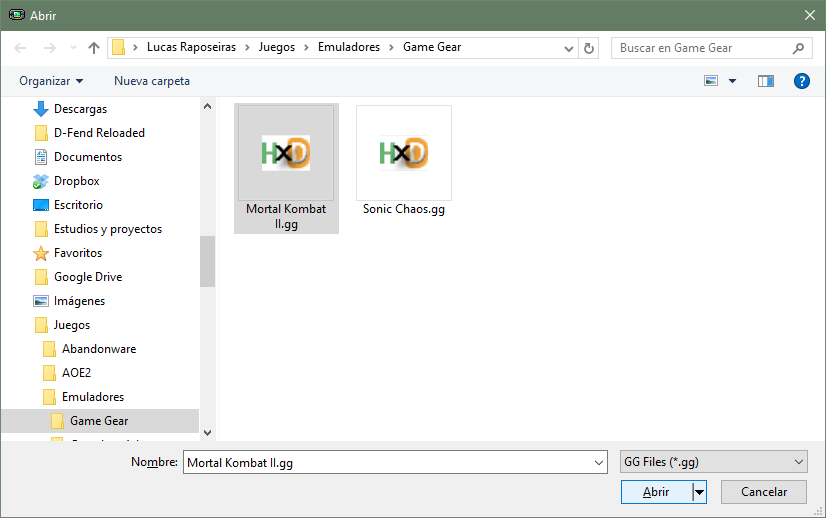Refresh the Game Gear folder view
826x518 pixels.
[589, 48]
